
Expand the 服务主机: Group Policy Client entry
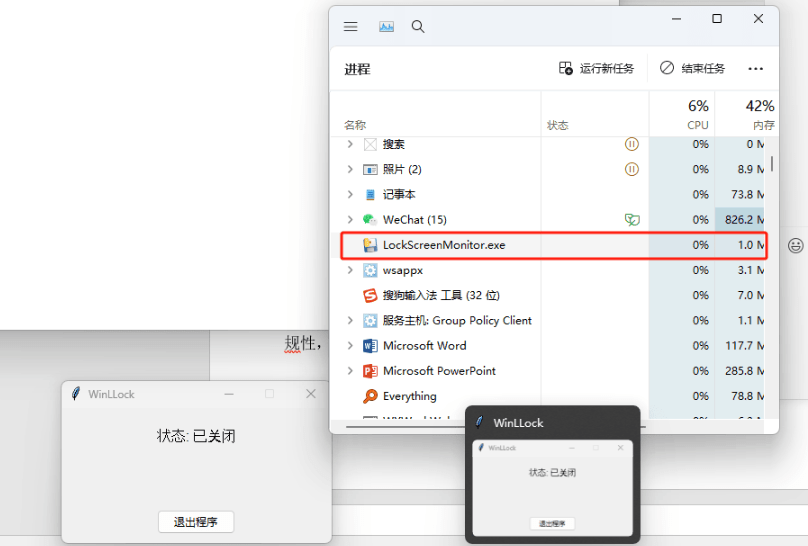pos(350,321)
